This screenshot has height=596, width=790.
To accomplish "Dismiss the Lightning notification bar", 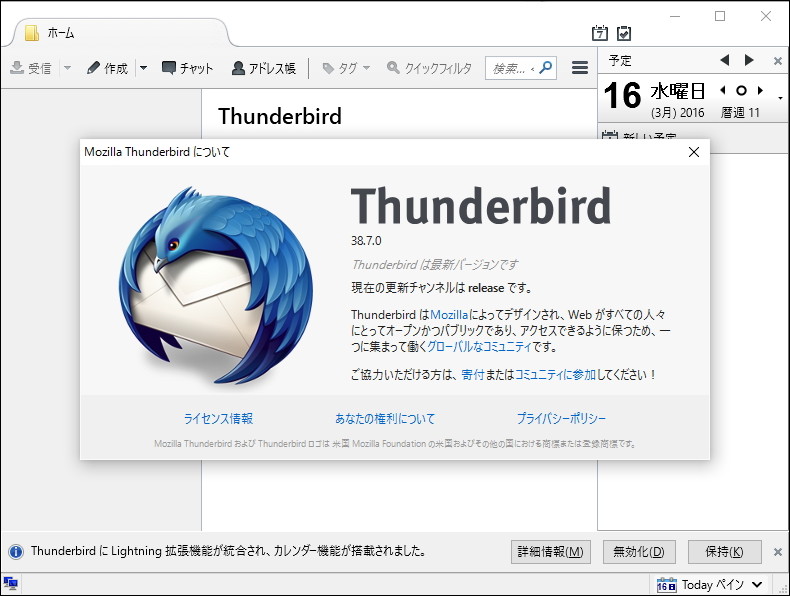I will [778, 552].
